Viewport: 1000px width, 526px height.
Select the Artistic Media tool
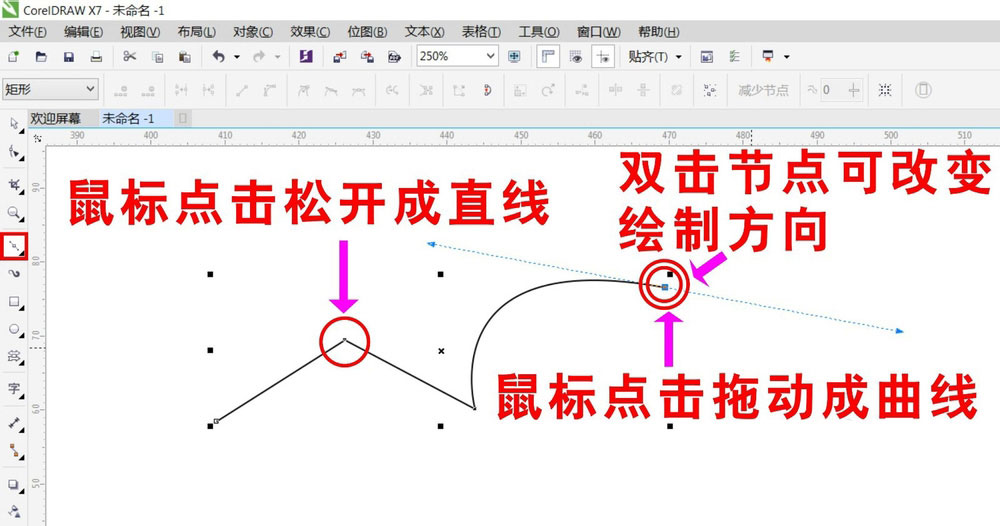click(x=13, y=274)
